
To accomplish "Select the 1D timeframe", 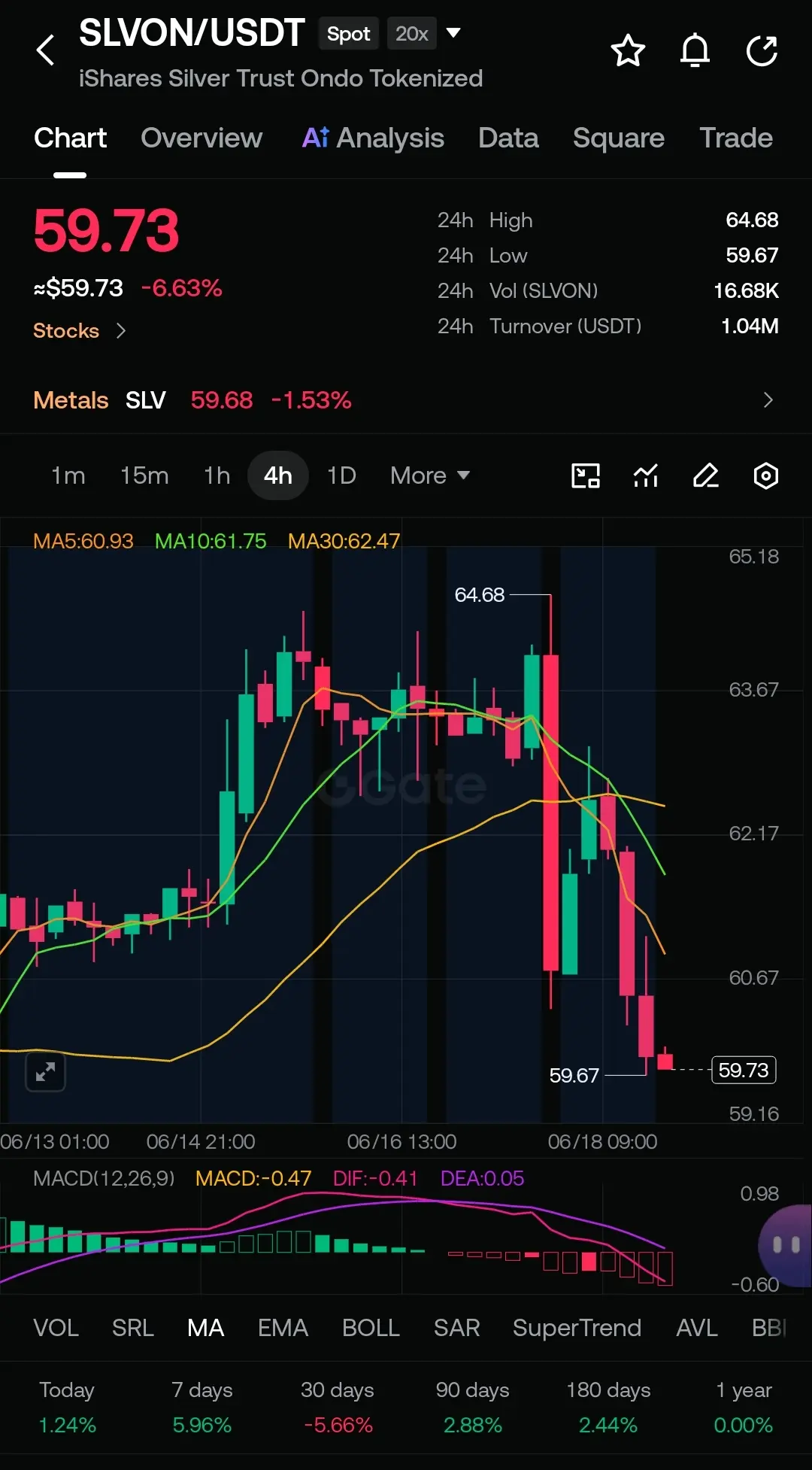I will click(x=341, y=475).
